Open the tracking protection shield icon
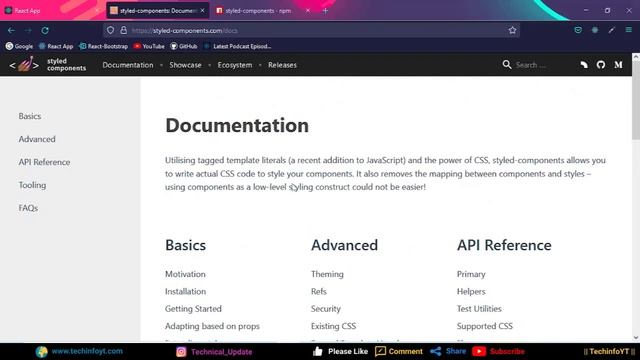The width and height of the screenshot is (640, 360). (110, 30)
